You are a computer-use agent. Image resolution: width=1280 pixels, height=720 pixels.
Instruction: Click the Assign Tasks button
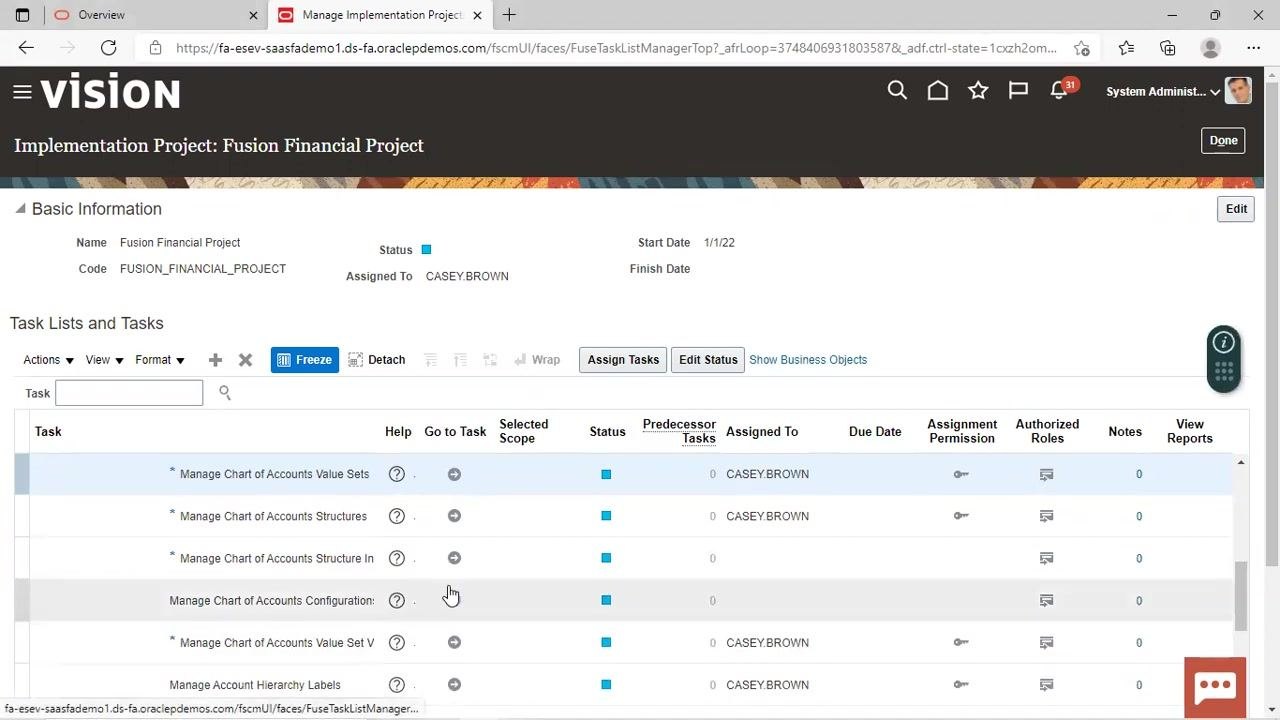[x=623, y=360]
